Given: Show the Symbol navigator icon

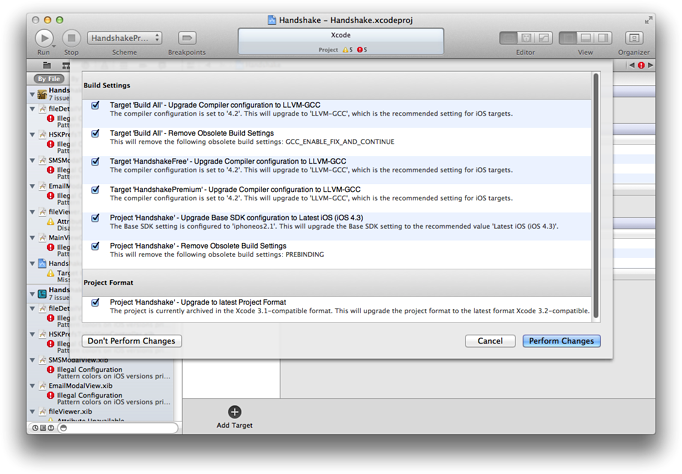Looking at the screenshot, I should 66,65.
